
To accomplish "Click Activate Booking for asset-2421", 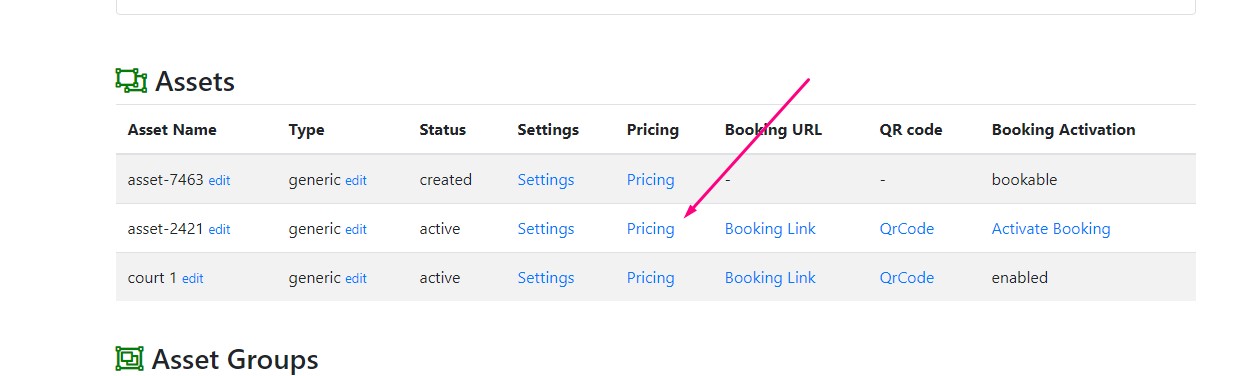I will 1051,229.
